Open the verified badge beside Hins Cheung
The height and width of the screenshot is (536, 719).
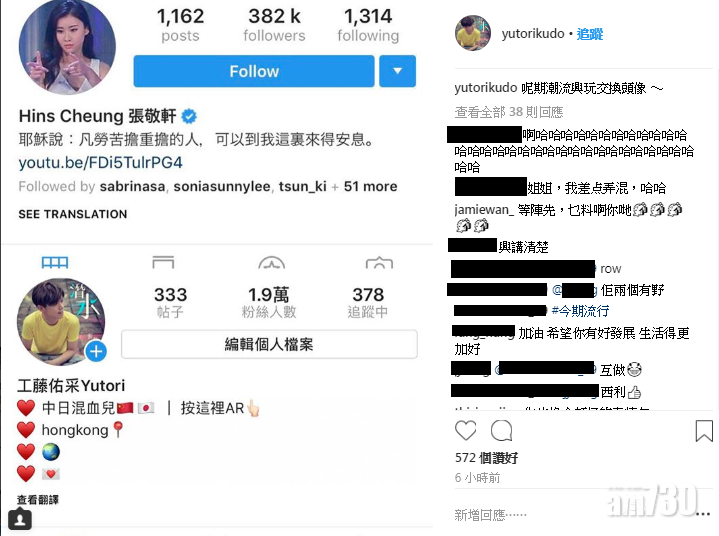coord(189,116)
